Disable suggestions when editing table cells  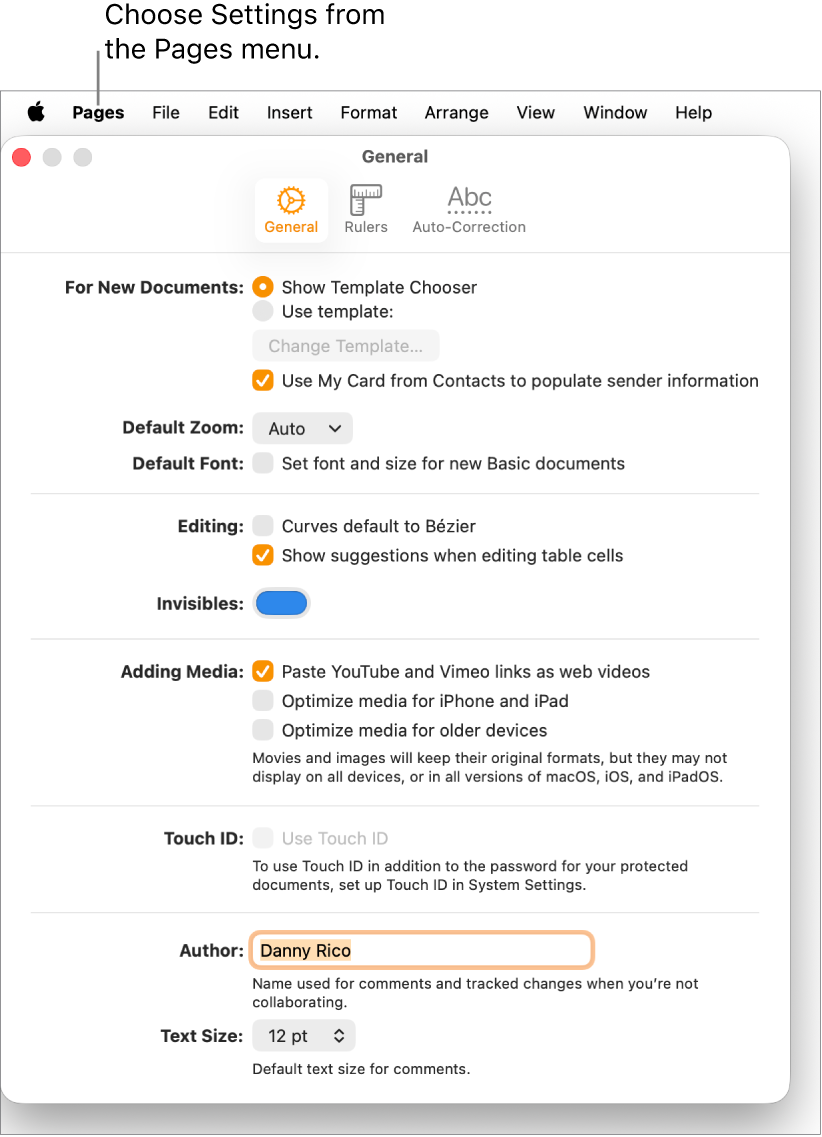point(261,555)
